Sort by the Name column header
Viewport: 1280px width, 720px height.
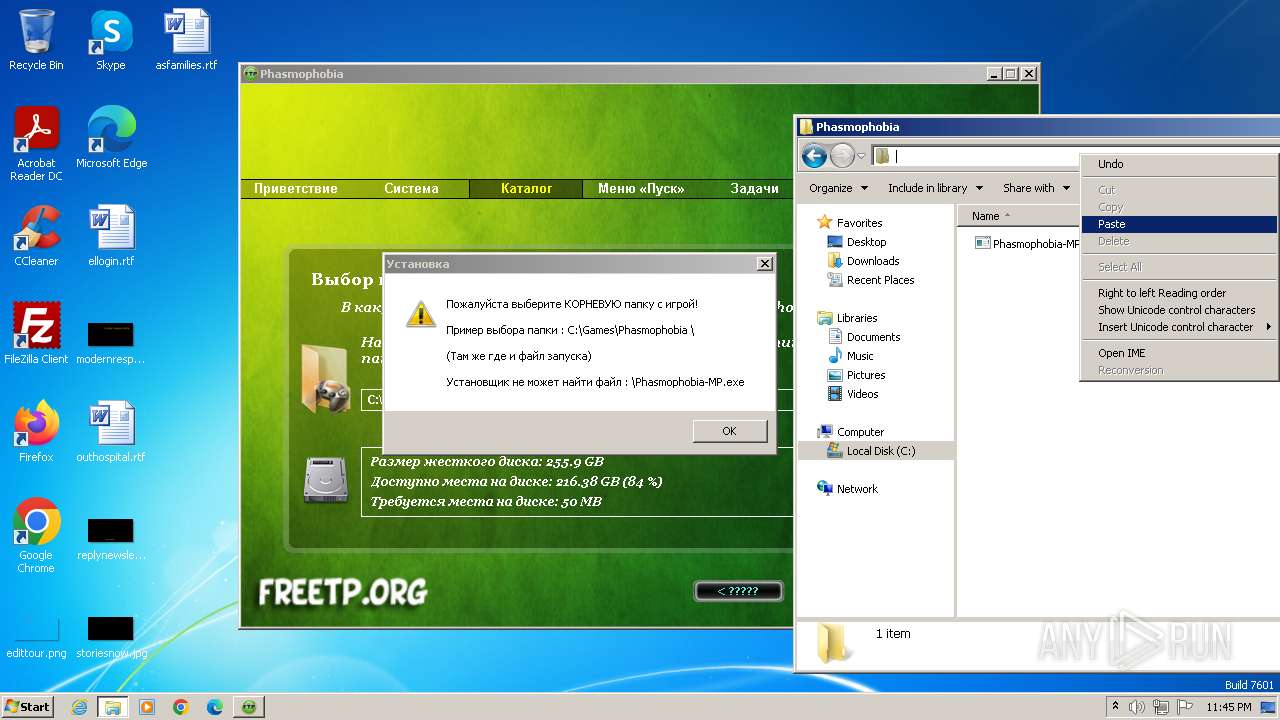(1018, 216)
